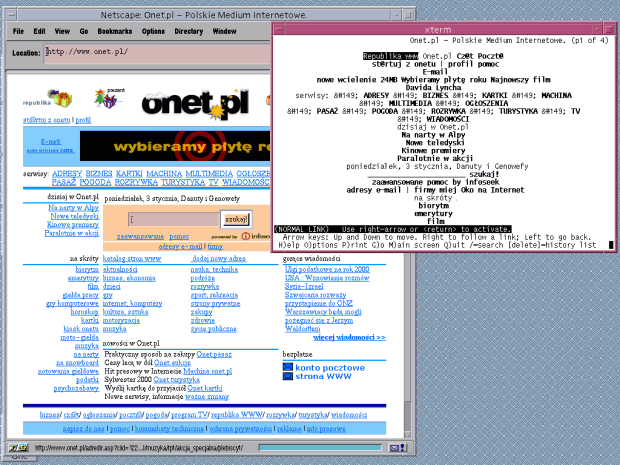
Task: Read the Syria-Izrael news link
Action: click(304, 287)
